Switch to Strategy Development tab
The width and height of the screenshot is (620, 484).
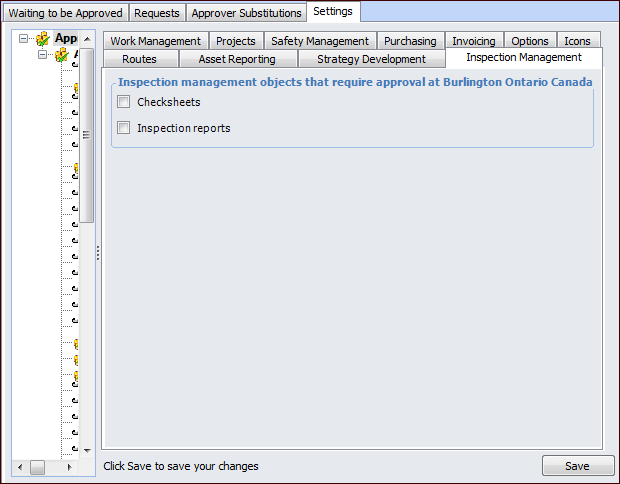(371, 59)
